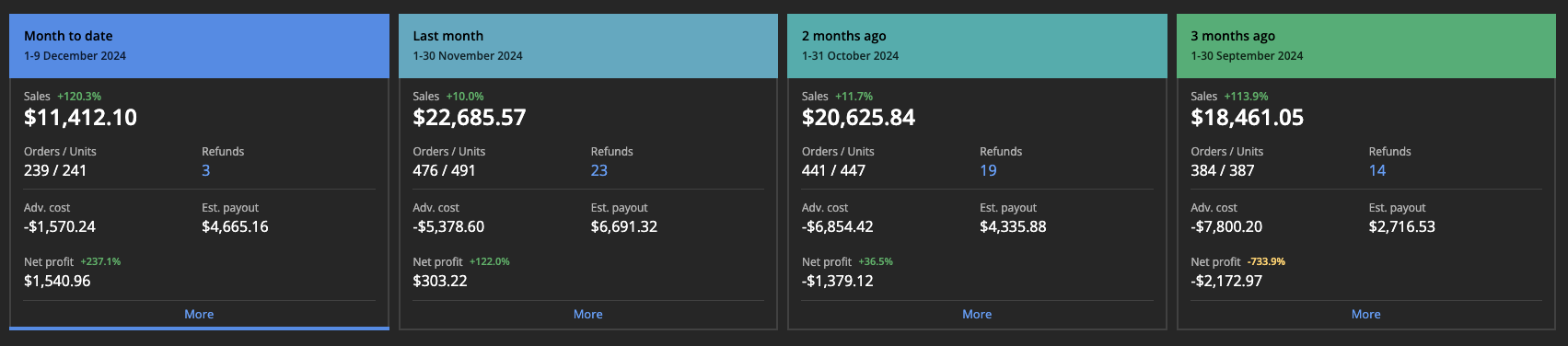Image resolution: width=1568 pixels, height=346 pixels.
Task: Click date range 1-30 September 2024
Action: point(1247,56)
